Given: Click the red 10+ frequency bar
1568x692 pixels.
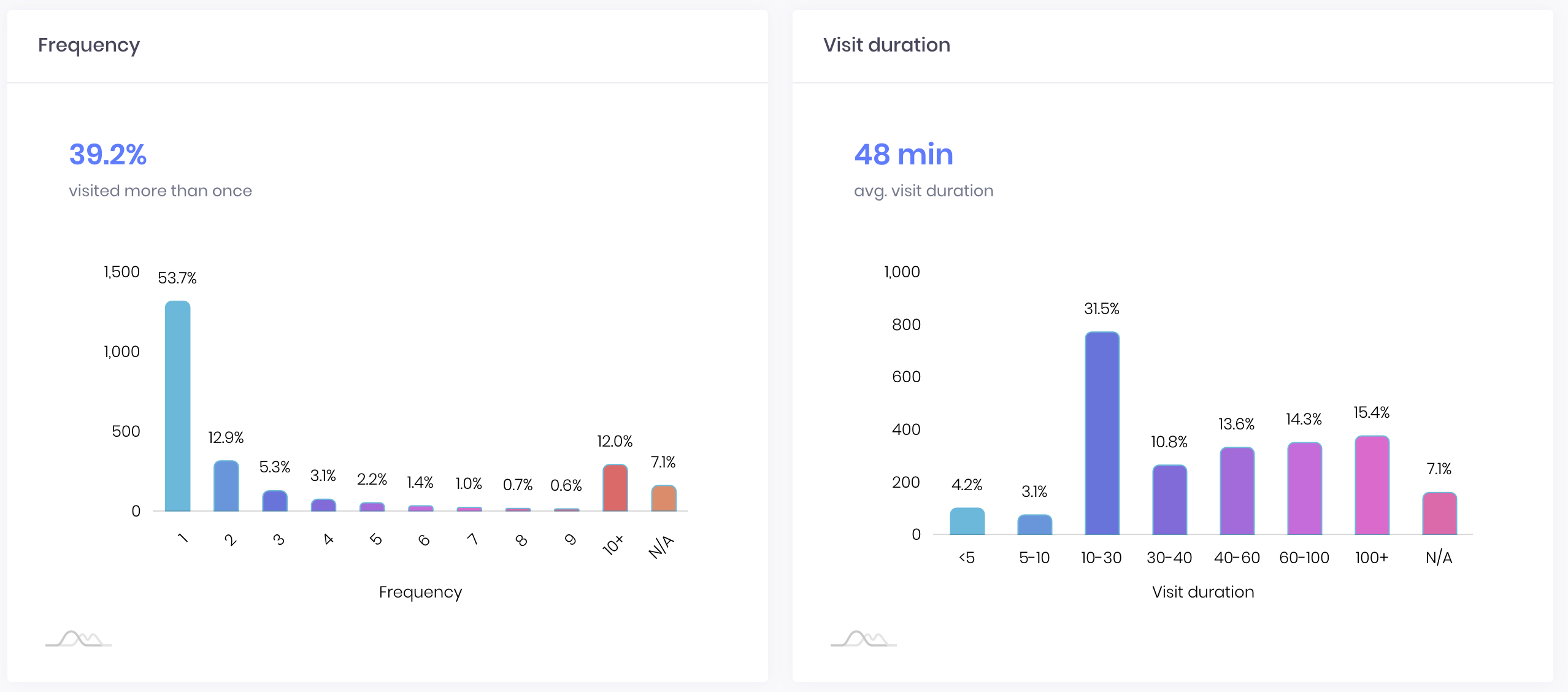Looking at the screenshot, I should pyautogui.click(x=615, y=487).
